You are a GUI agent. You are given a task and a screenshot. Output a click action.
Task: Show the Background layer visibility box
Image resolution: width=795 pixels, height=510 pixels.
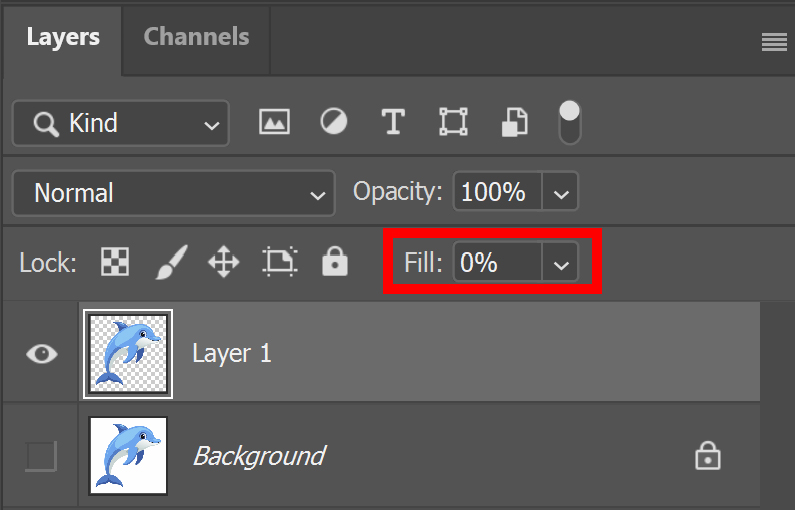click(41, 456)
